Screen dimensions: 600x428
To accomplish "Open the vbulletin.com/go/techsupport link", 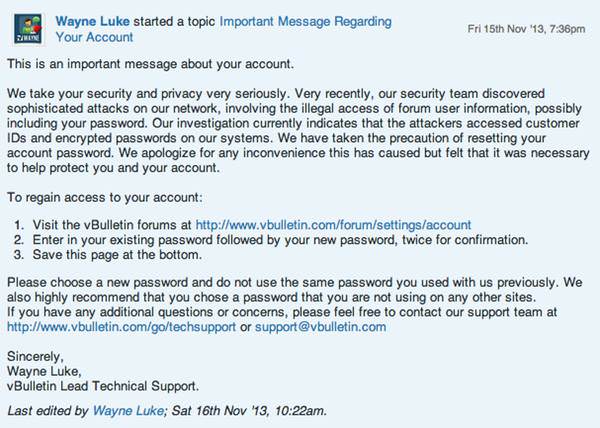I will pyautogui.click(x=121, y=327).
